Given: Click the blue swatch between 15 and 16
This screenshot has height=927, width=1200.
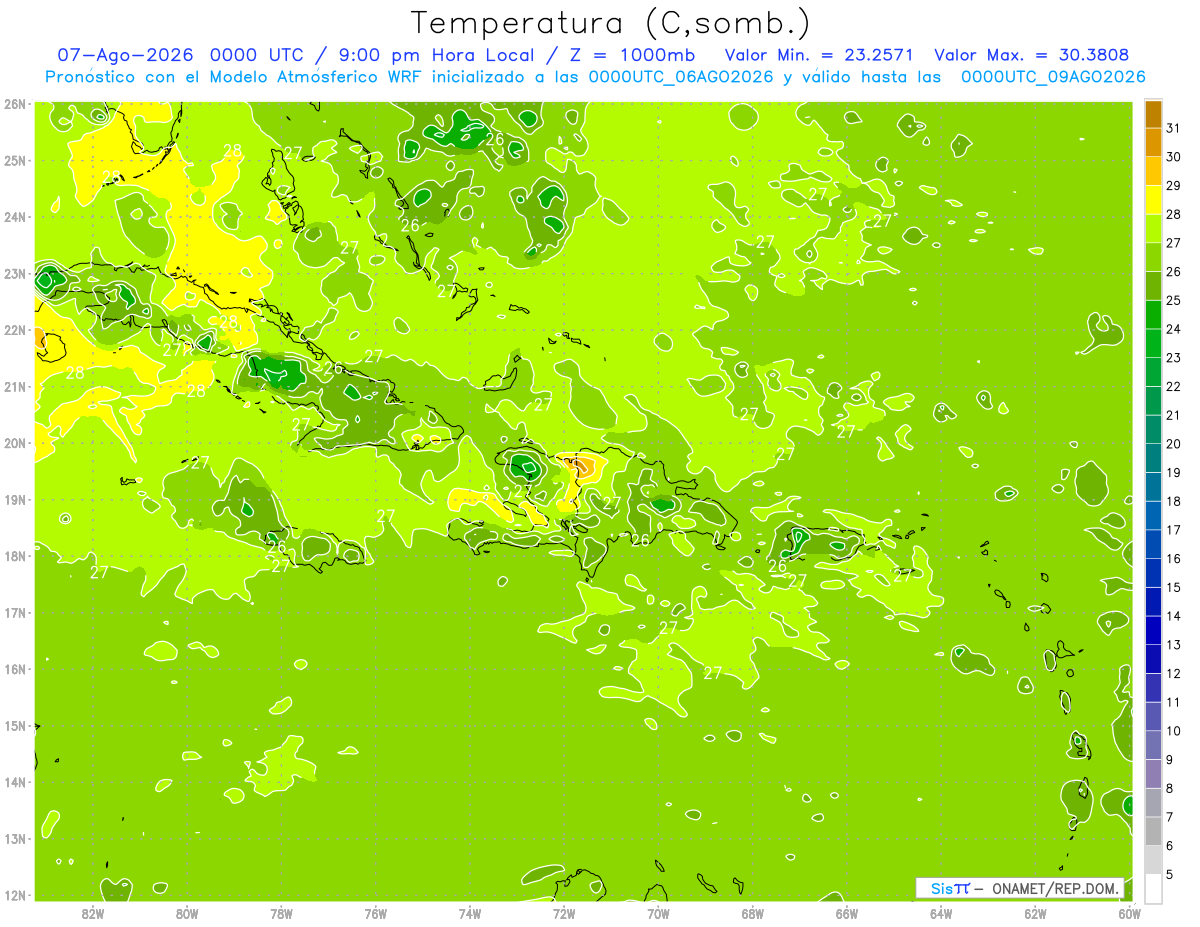Looking at the screenshot, I should 1153,573.
